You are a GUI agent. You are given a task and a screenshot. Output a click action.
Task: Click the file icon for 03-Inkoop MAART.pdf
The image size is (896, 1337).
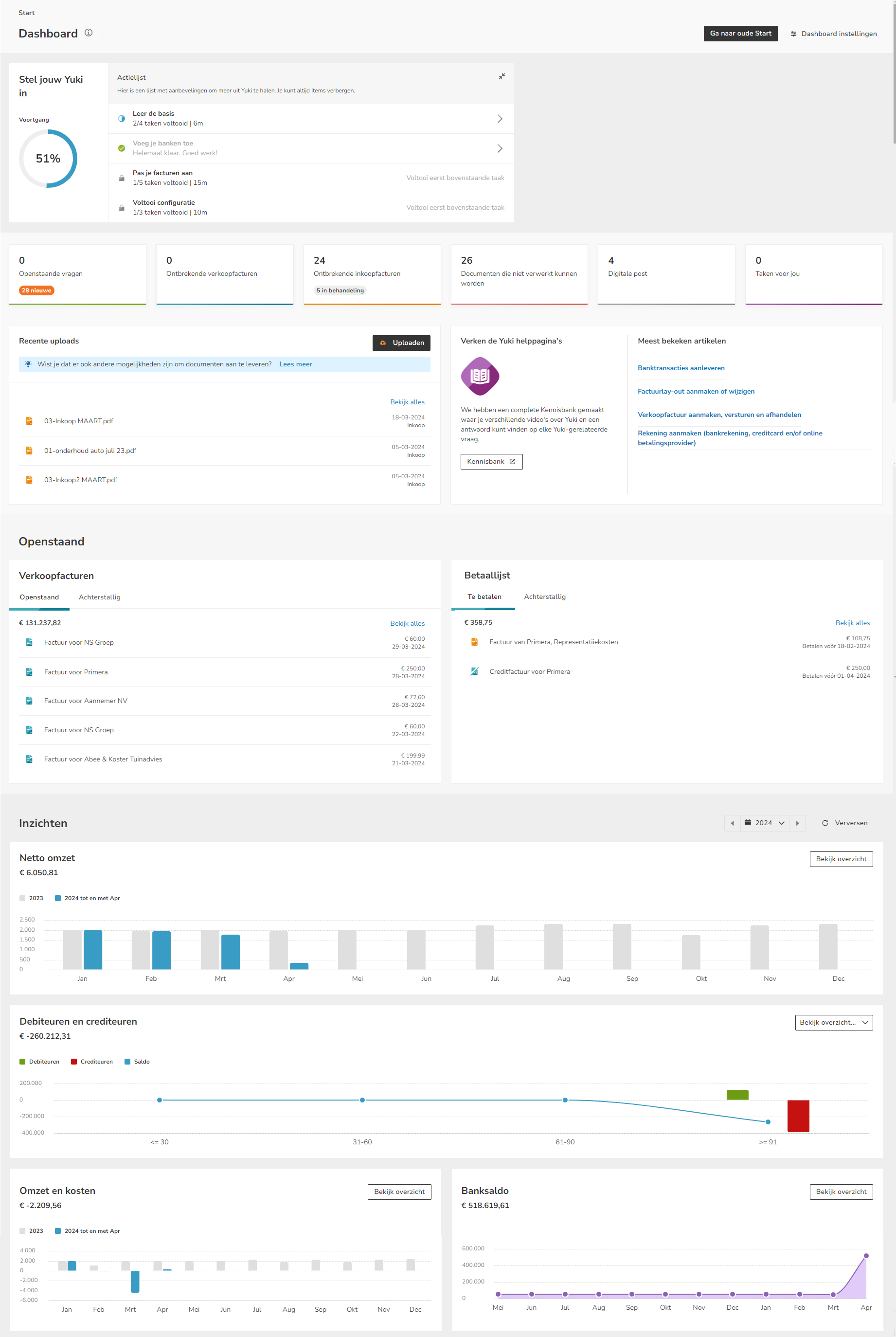pos(29,421)
